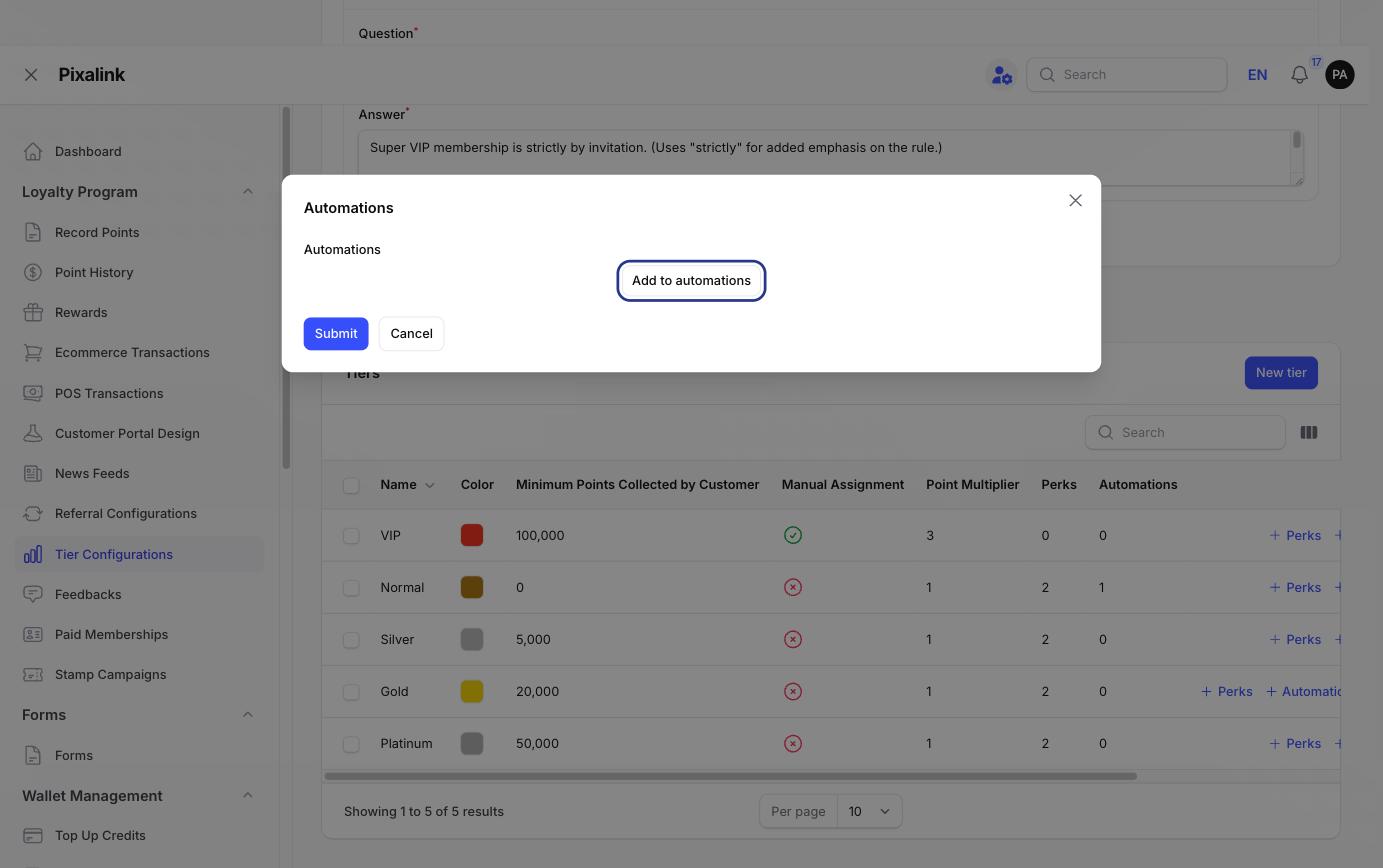Click the News Feeds newspaper icon
Image resolution: width=1383 pixels, height=868 pixels.
[33, 474]
